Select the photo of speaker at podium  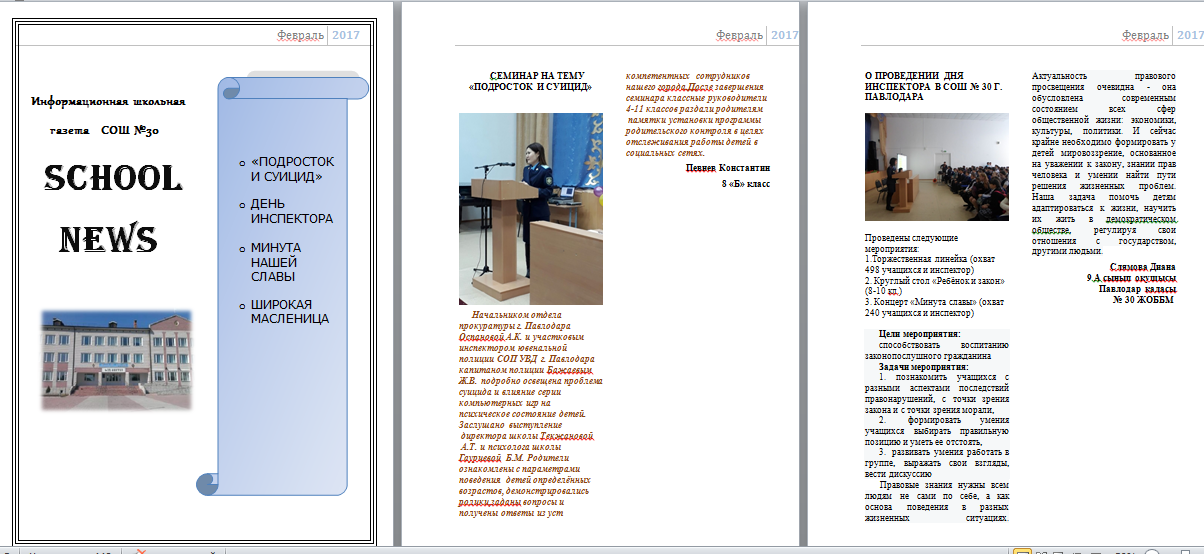[530, 208]
